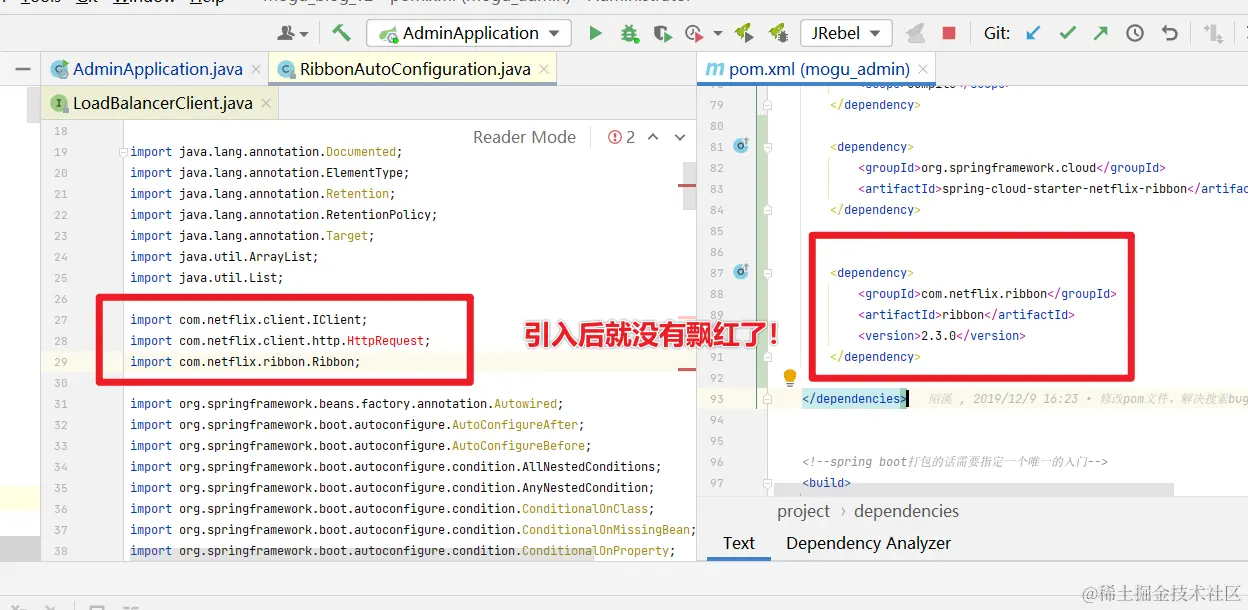Click the version 2.3.0 tag in pom.xml
The image size is (1248, 610).
(x=941, y=336)
